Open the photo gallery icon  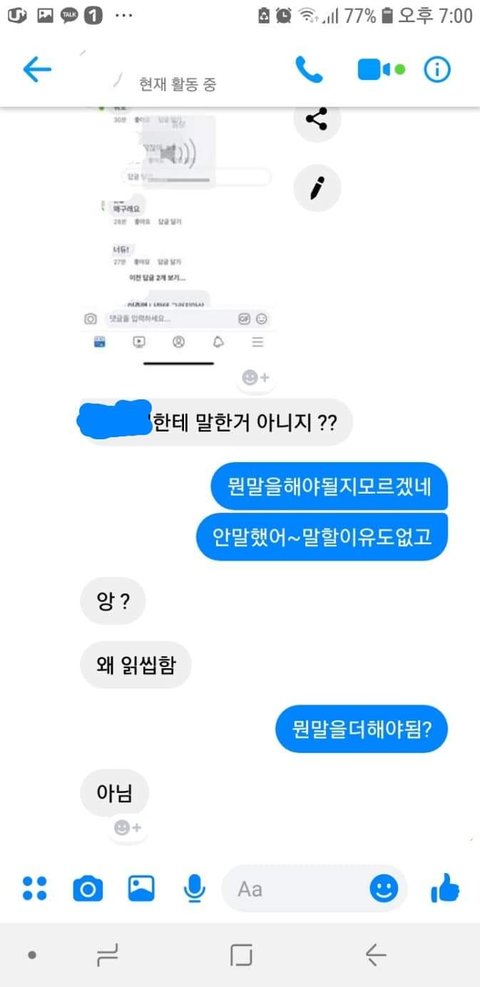(142, 888)
